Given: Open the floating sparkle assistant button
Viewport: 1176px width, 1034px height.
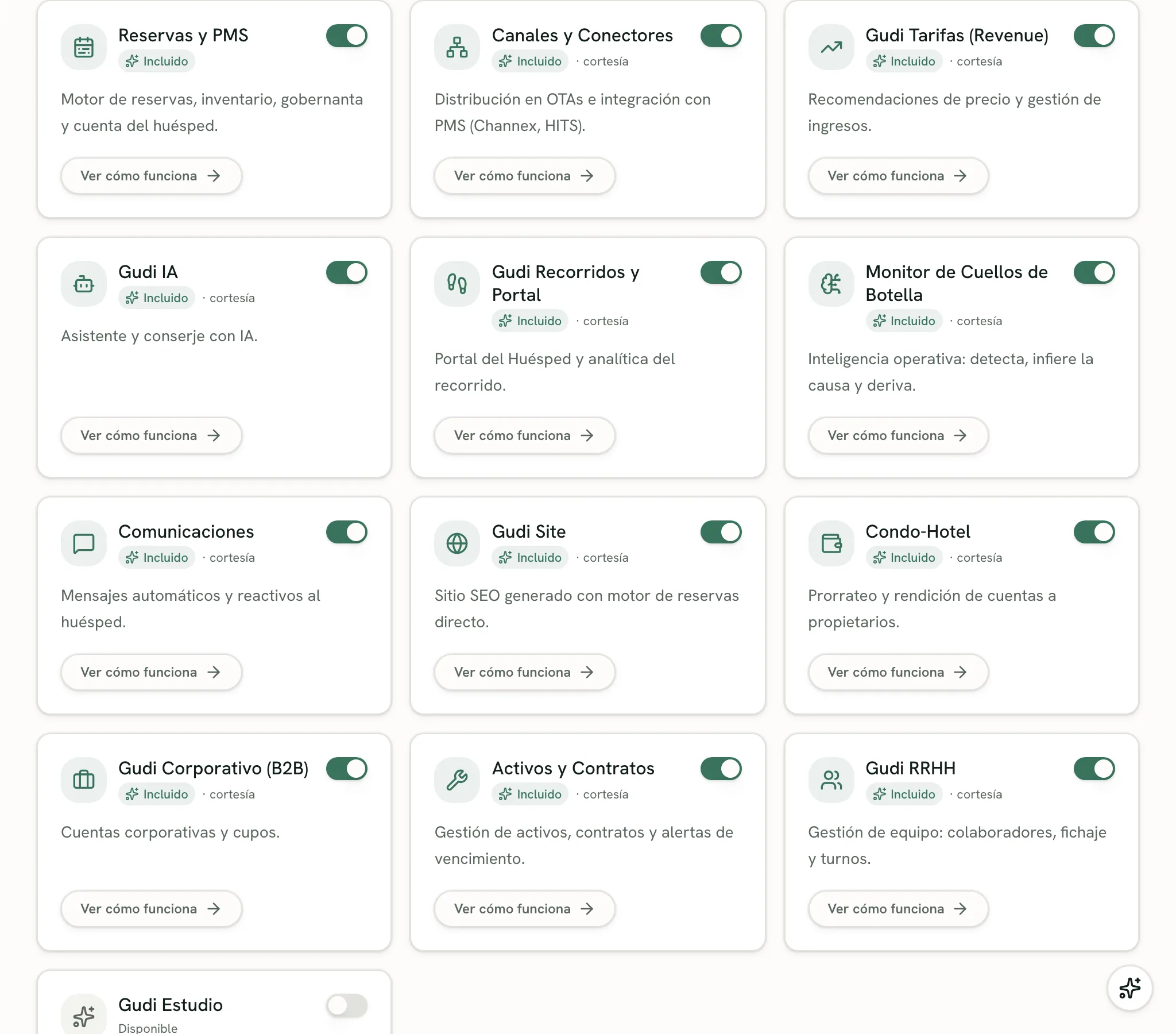Looking at the screenshot, I should click(1129, 988).
